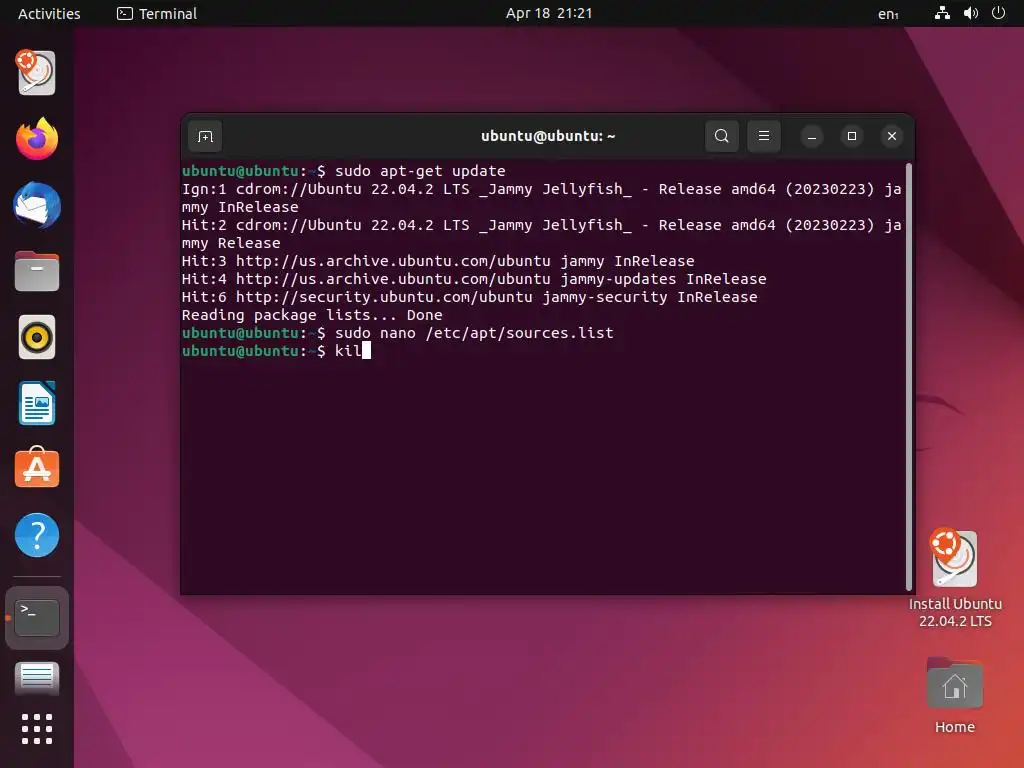Open the terminal hamburger menu
The image size is (1024, 768).
coord(763,136)
